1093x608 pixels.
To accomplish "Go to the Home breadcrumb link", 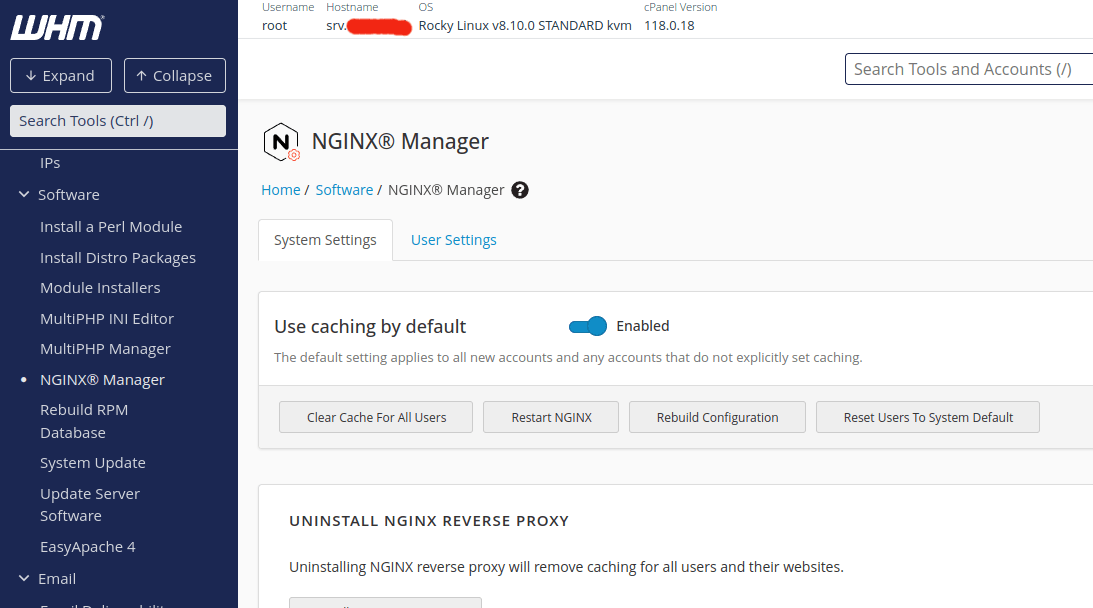I will pos(280,190).
